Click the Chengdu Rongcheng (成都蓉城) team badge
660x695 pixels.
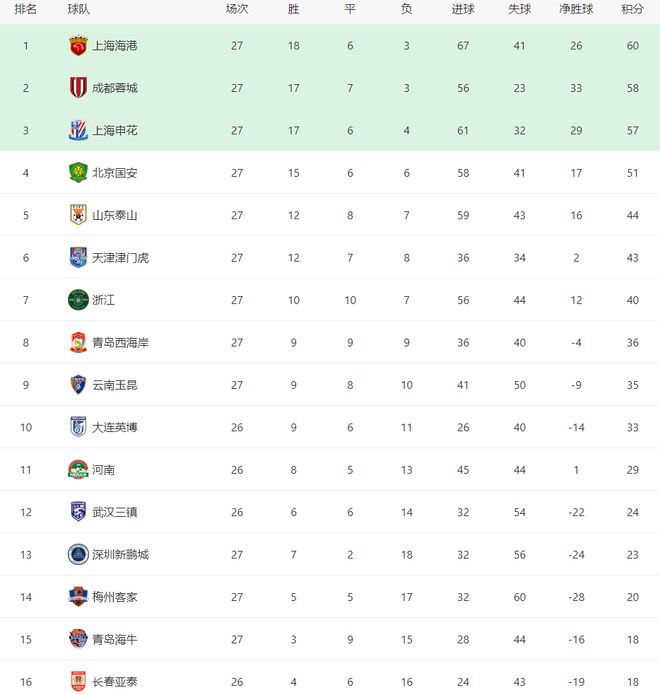click(x=78, y=88)
